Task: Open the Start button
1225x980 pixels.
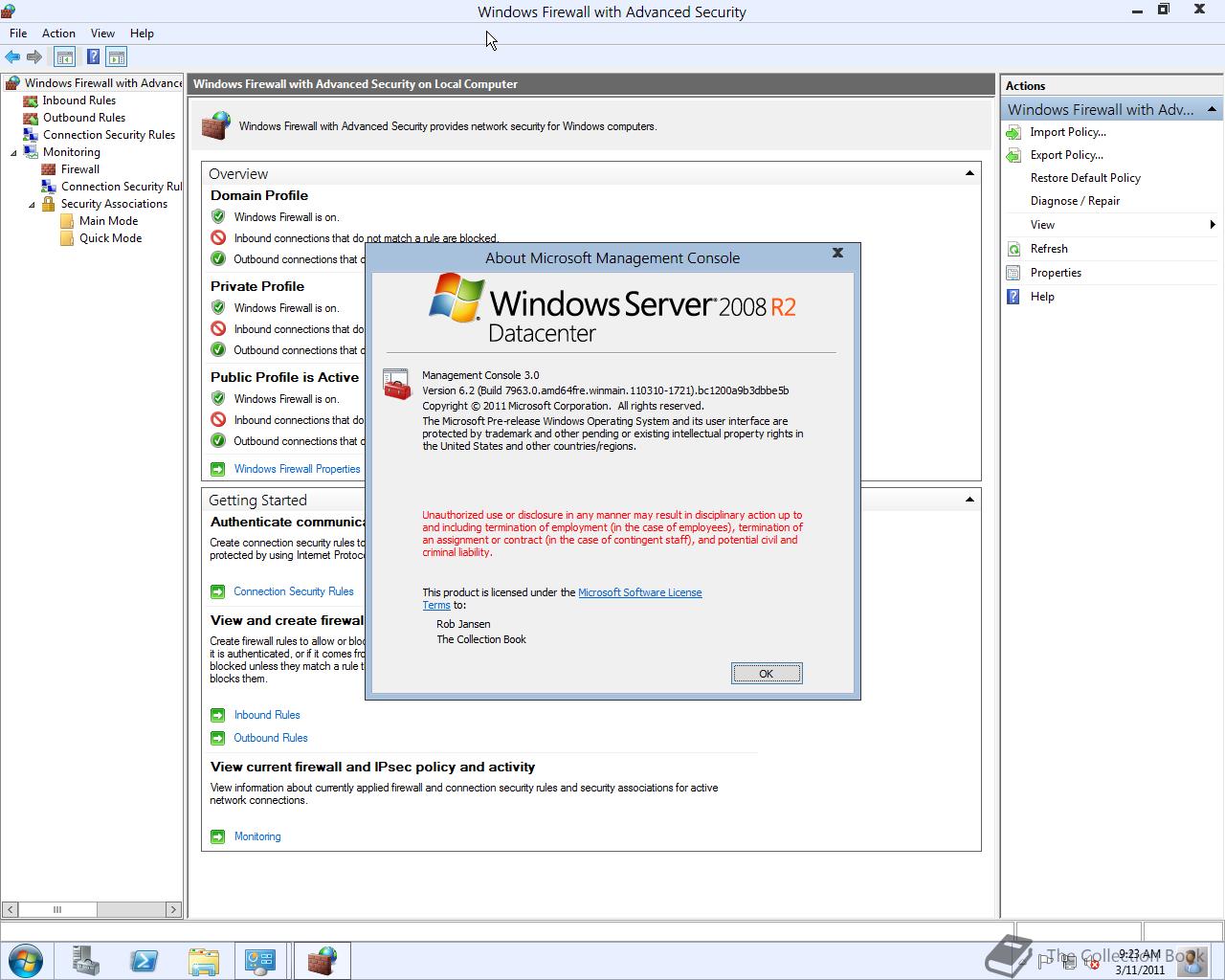Action: 26,960
